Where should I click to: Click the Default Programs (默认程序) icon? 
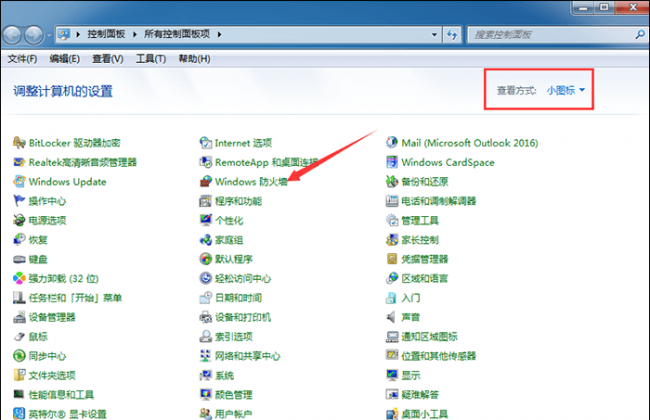(x=206, y=259)
